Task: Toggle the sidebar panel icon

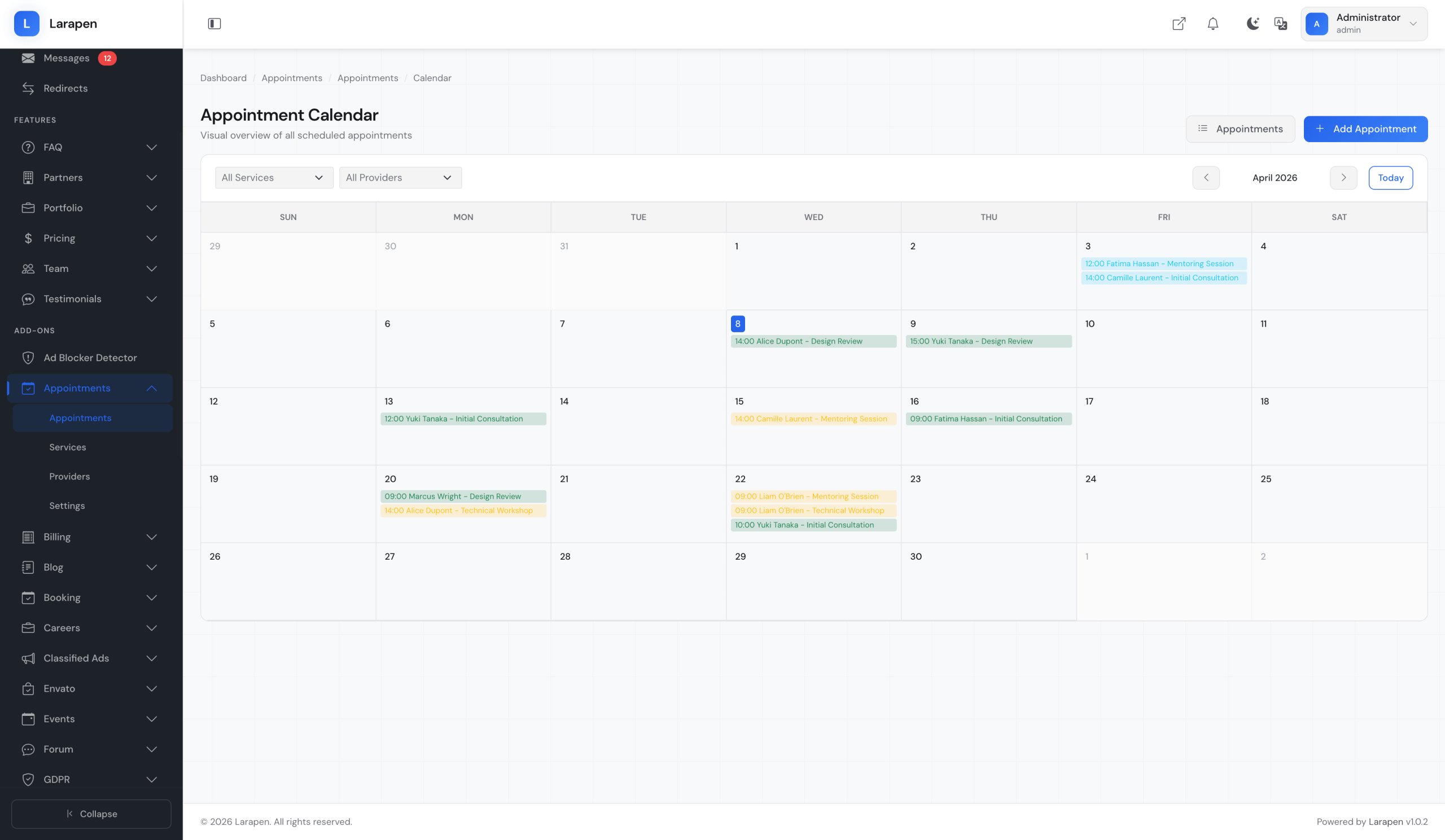Action: [214, 24]
